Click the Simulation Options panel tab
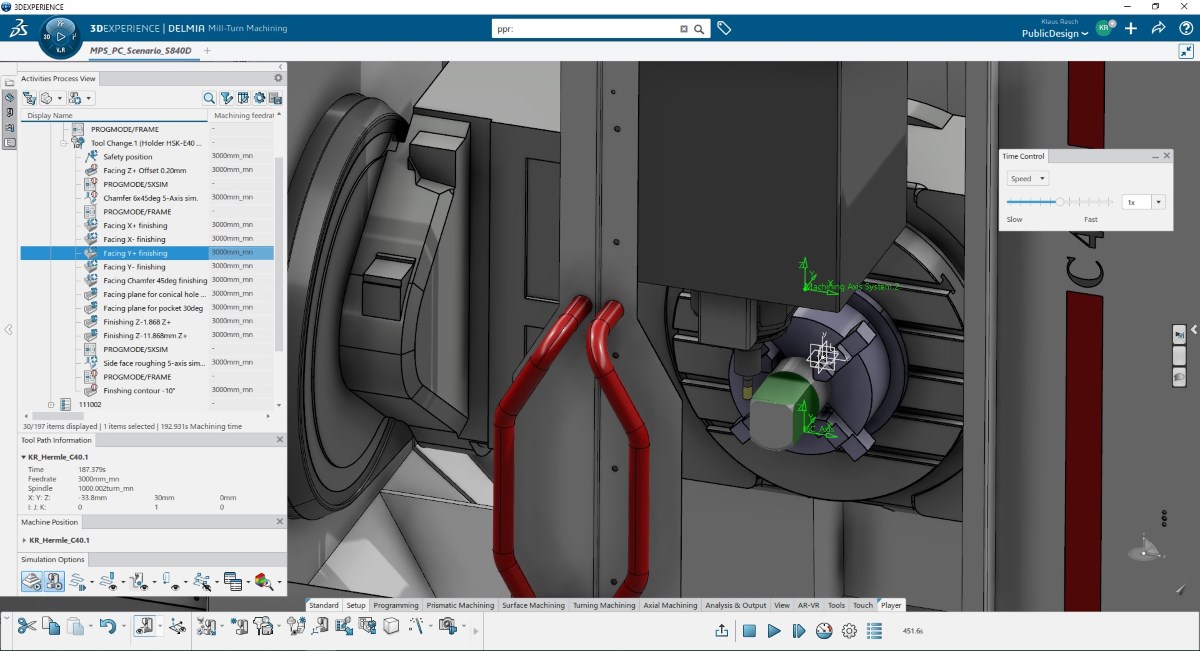The height and width of the screenshot is (651, 1200). coord(54,559)
